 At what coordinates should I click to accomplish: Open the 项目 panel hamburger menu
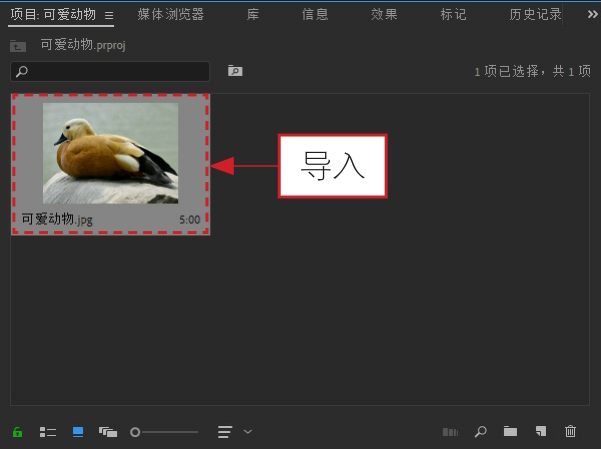[x=109, y=15]
